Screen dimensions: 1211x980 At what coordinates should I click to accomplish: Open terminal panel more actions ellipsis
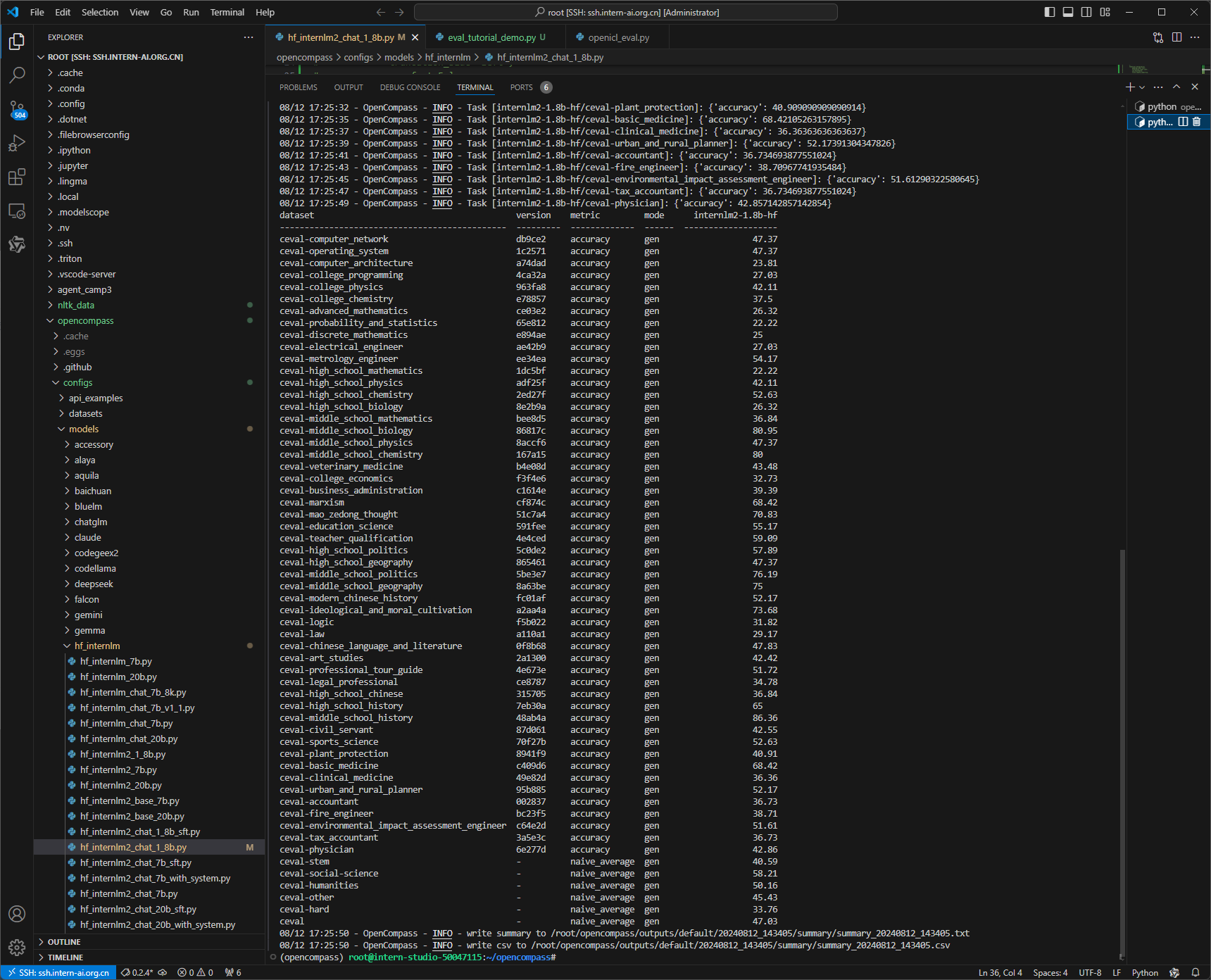(1158, 87)
